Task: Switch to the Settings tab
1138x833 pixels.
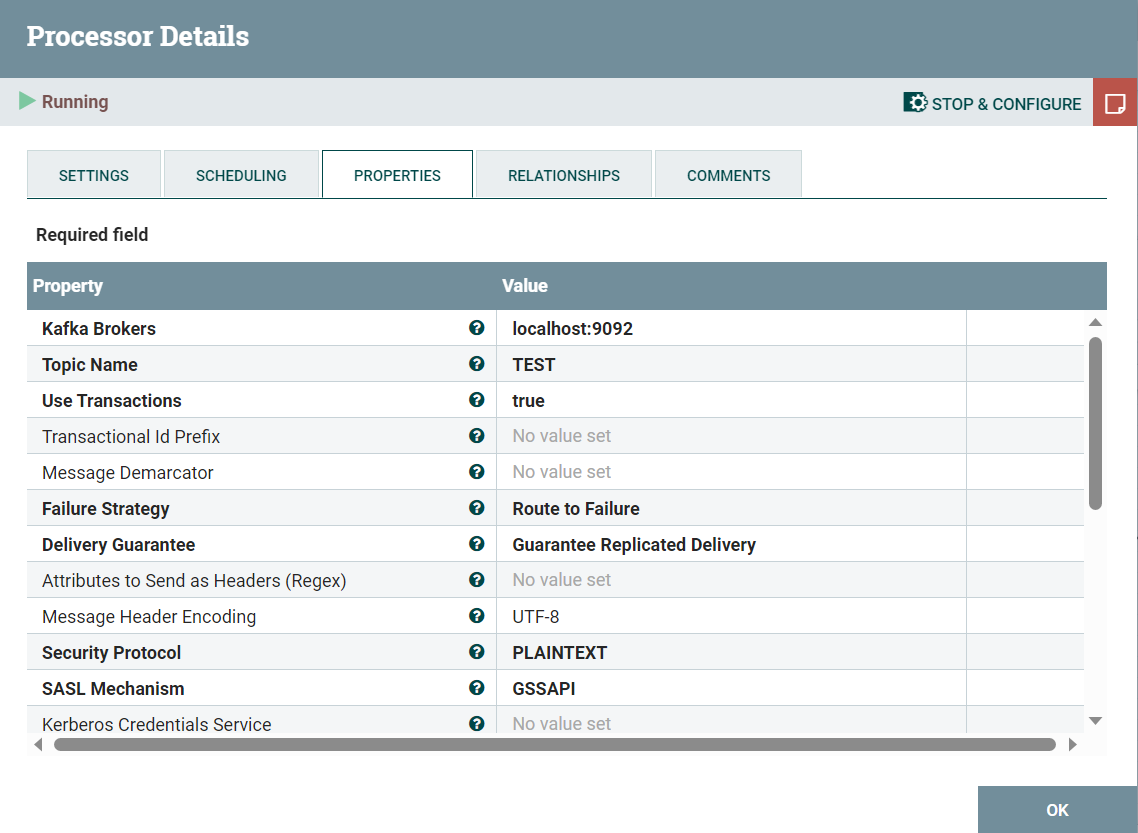Action: pyautogui.click(x=93, y=174)
